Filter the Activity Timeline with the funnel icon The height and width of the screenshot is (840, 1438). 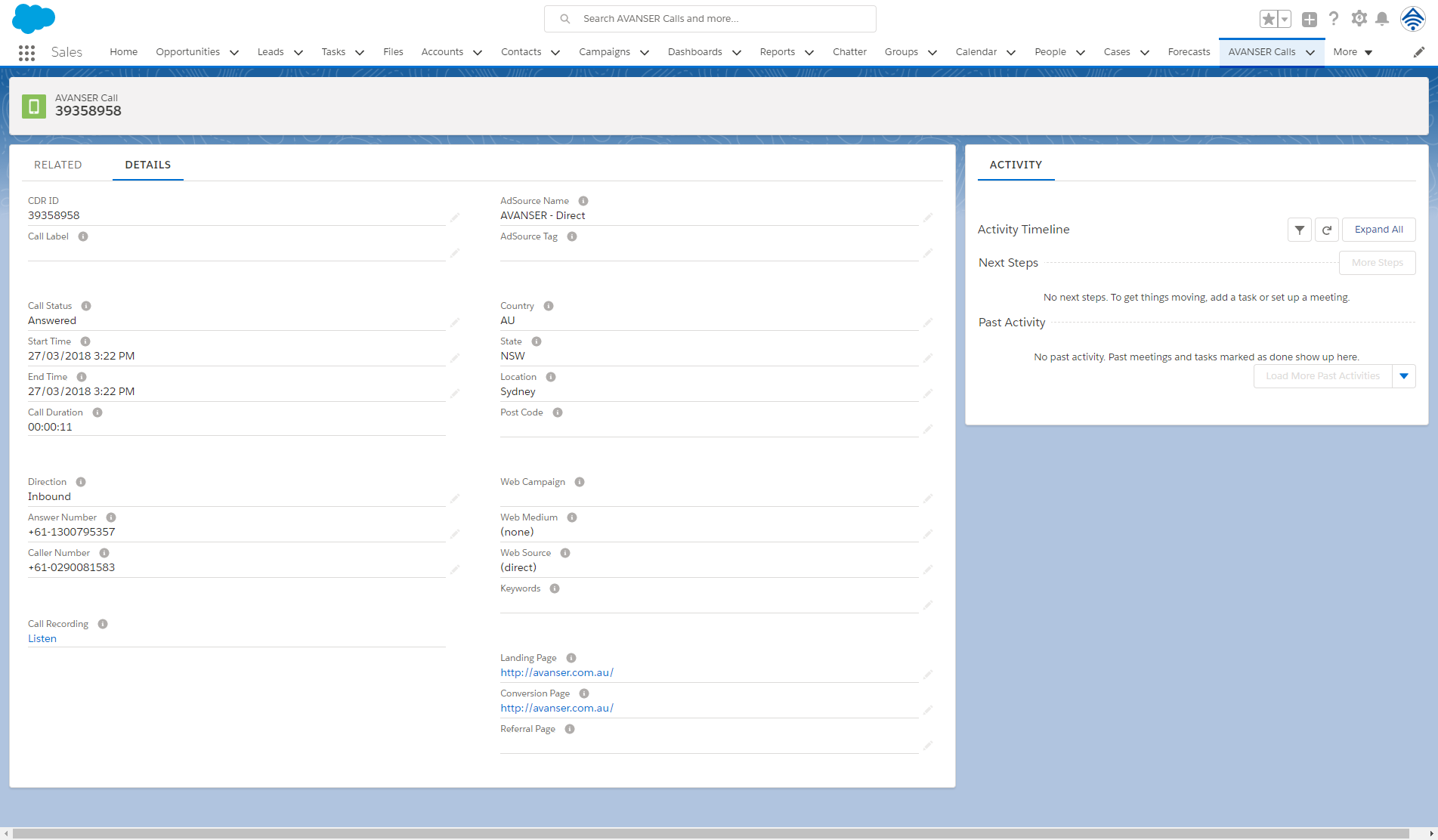(1299, 229)
